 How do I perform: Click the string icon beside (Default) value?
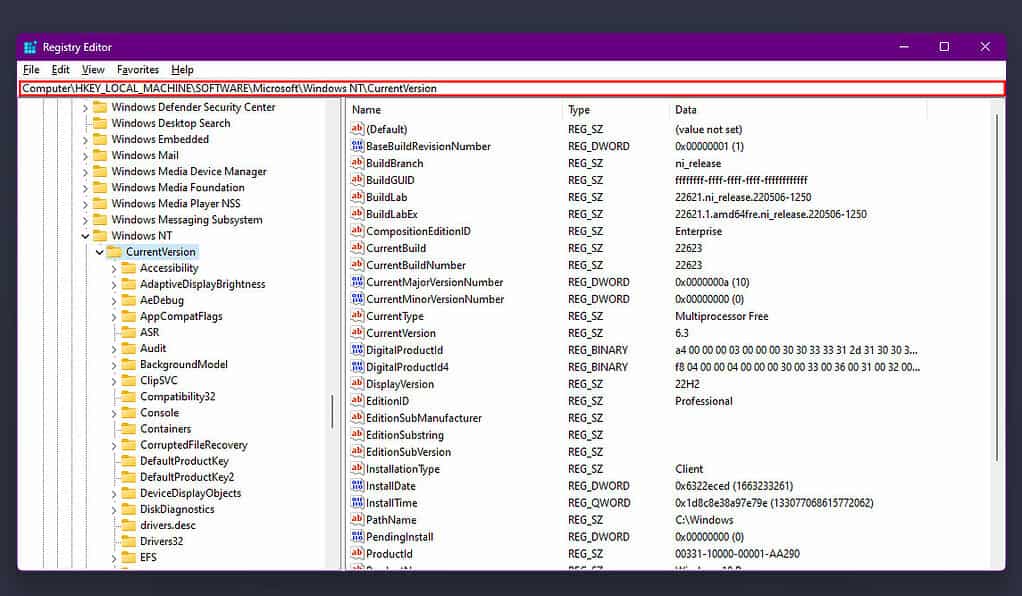(x=357, y=129)
